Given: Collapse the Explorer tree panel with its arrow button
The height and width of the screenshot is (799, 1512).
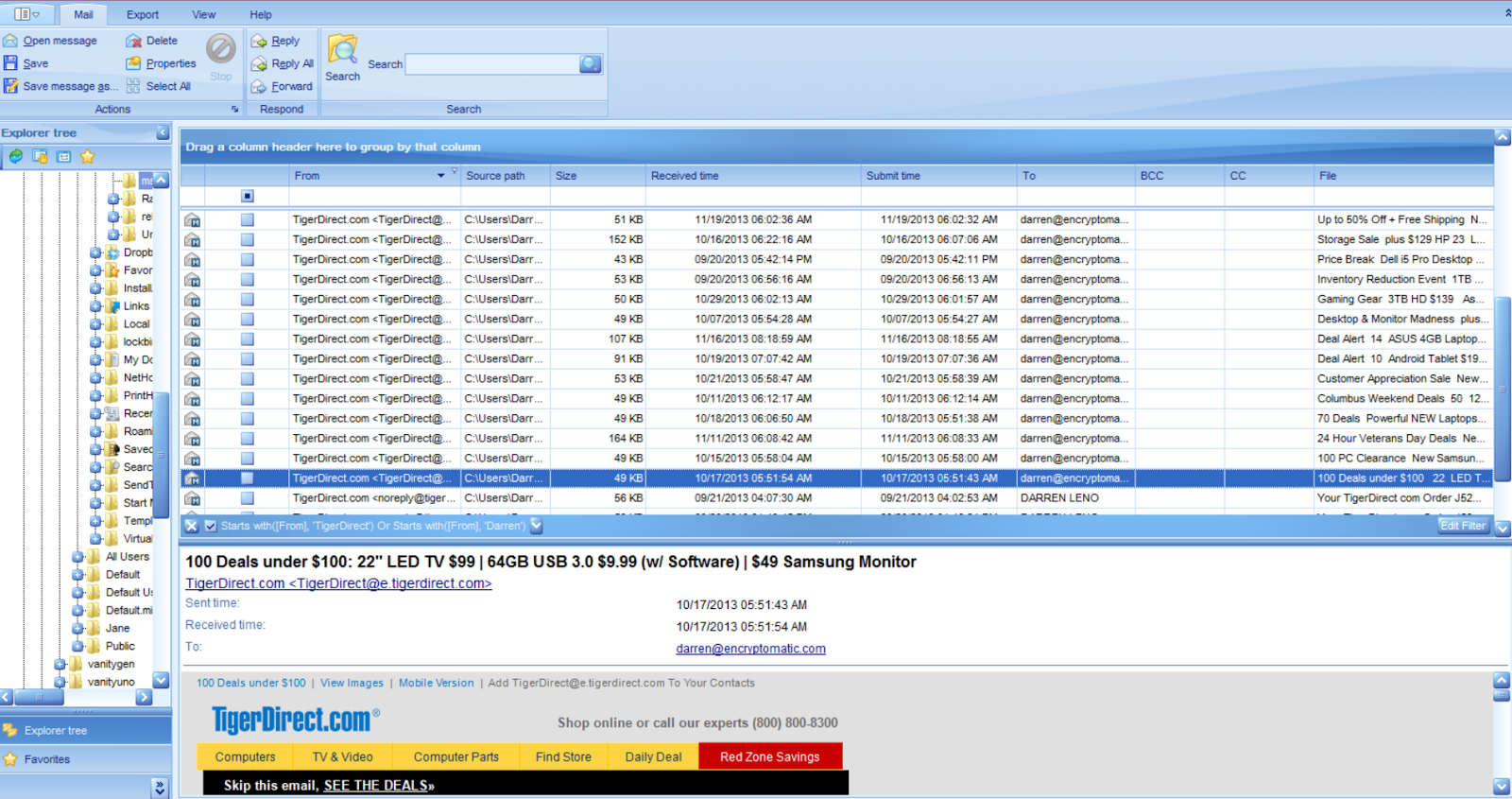Looking at the screenshot, I should pyautogui.click(x=163, y=132).
